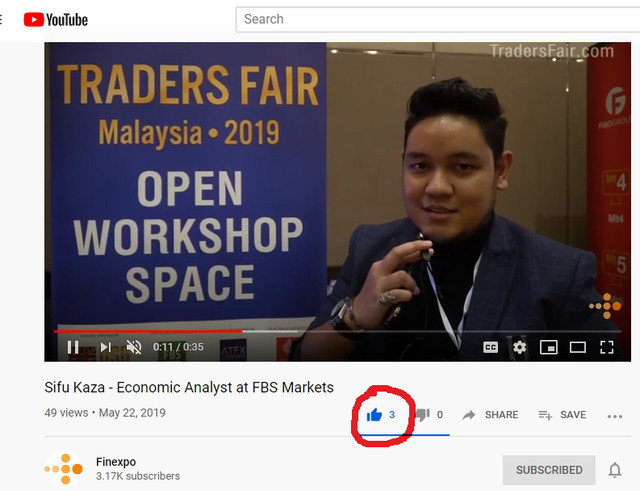
Task: Share this video
Action: (490, 415)
